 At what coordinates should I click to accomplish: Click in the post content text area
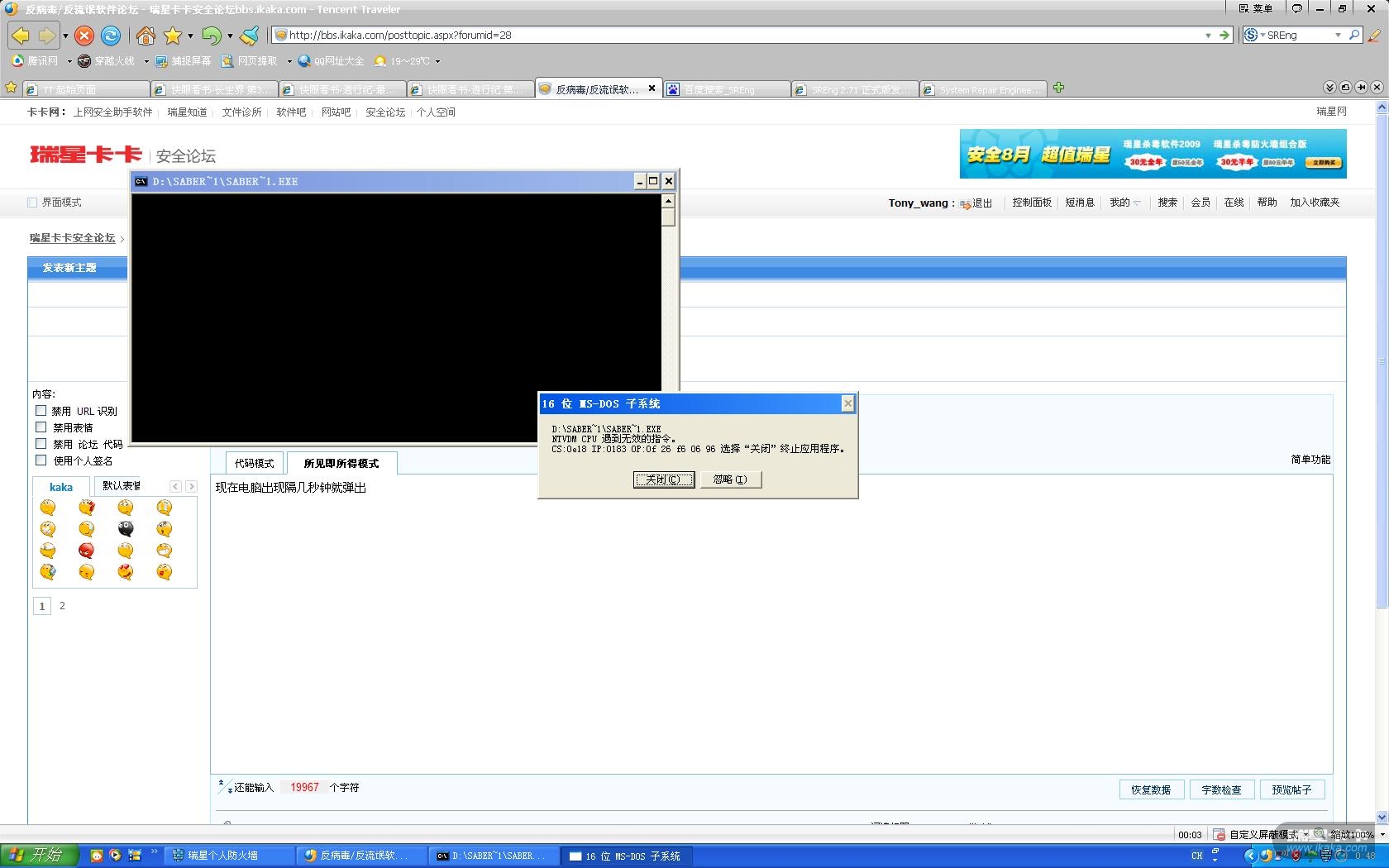click(771, 624)
